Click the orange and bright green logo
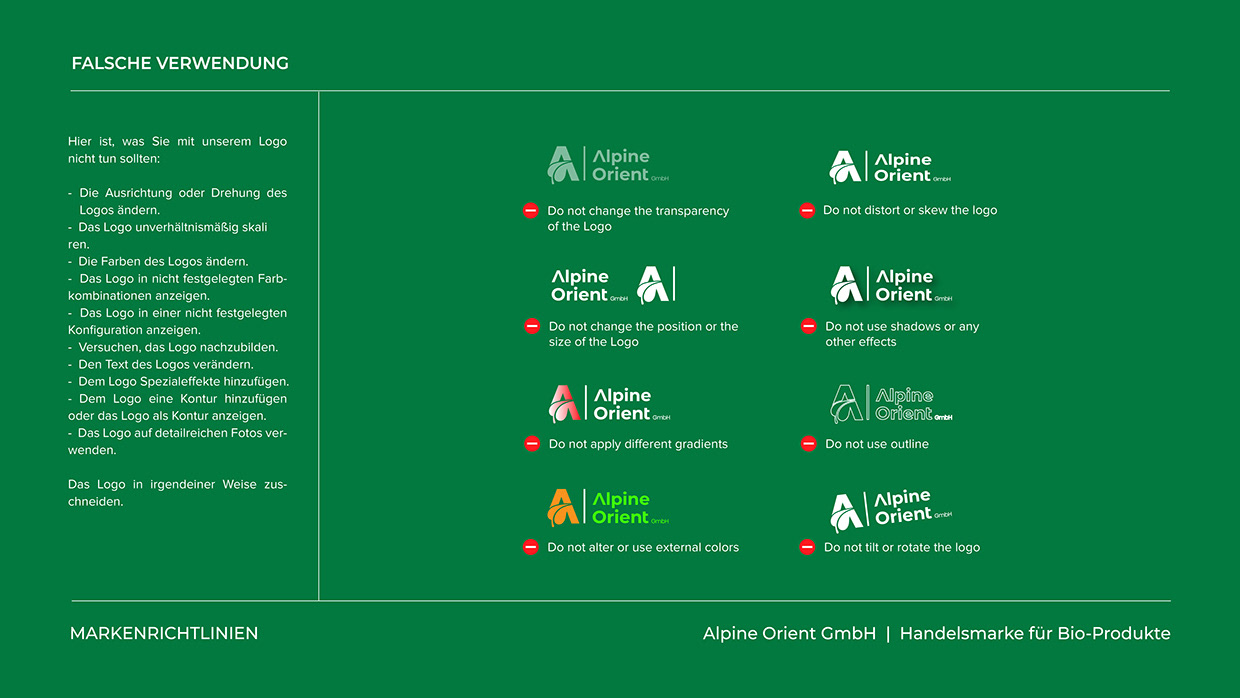Image resolution: width=1240 pixels, height=698 pixels. (x=608, y=507)
